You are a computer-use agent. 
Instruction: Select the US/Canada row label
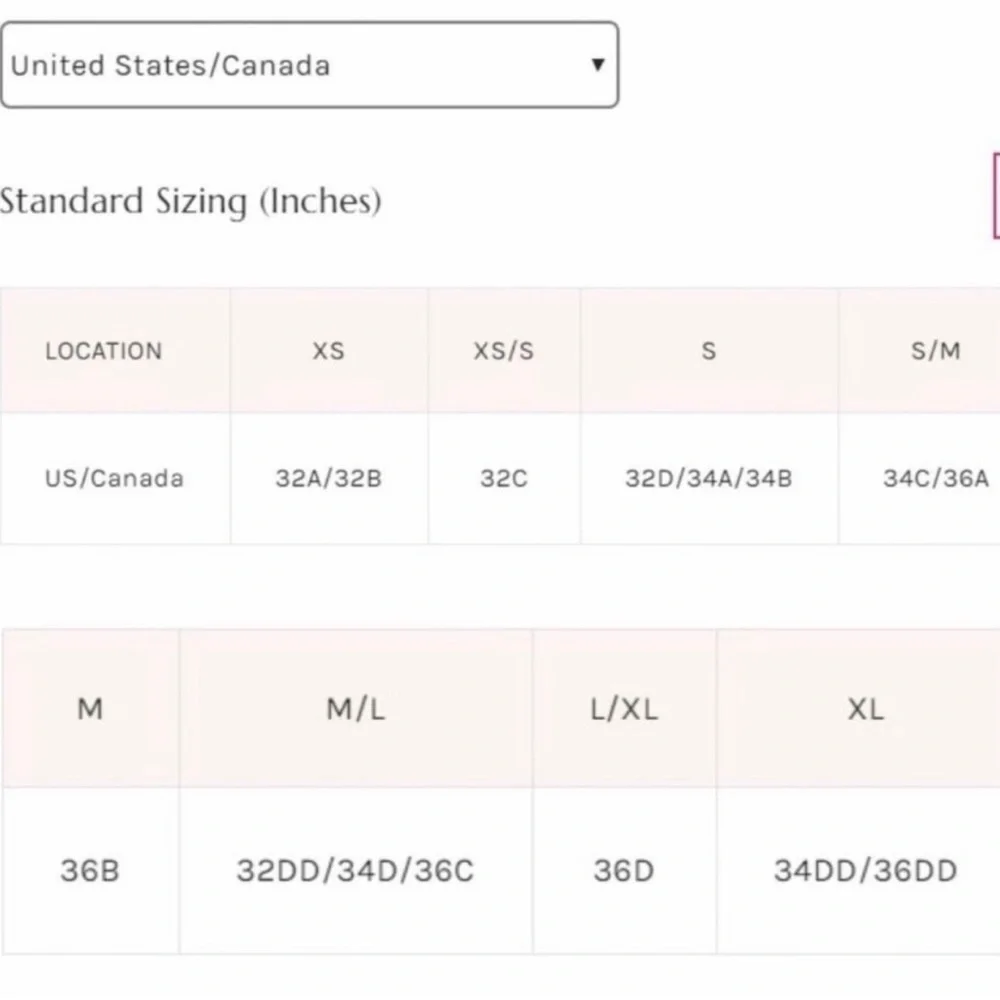tap(114, 478)
